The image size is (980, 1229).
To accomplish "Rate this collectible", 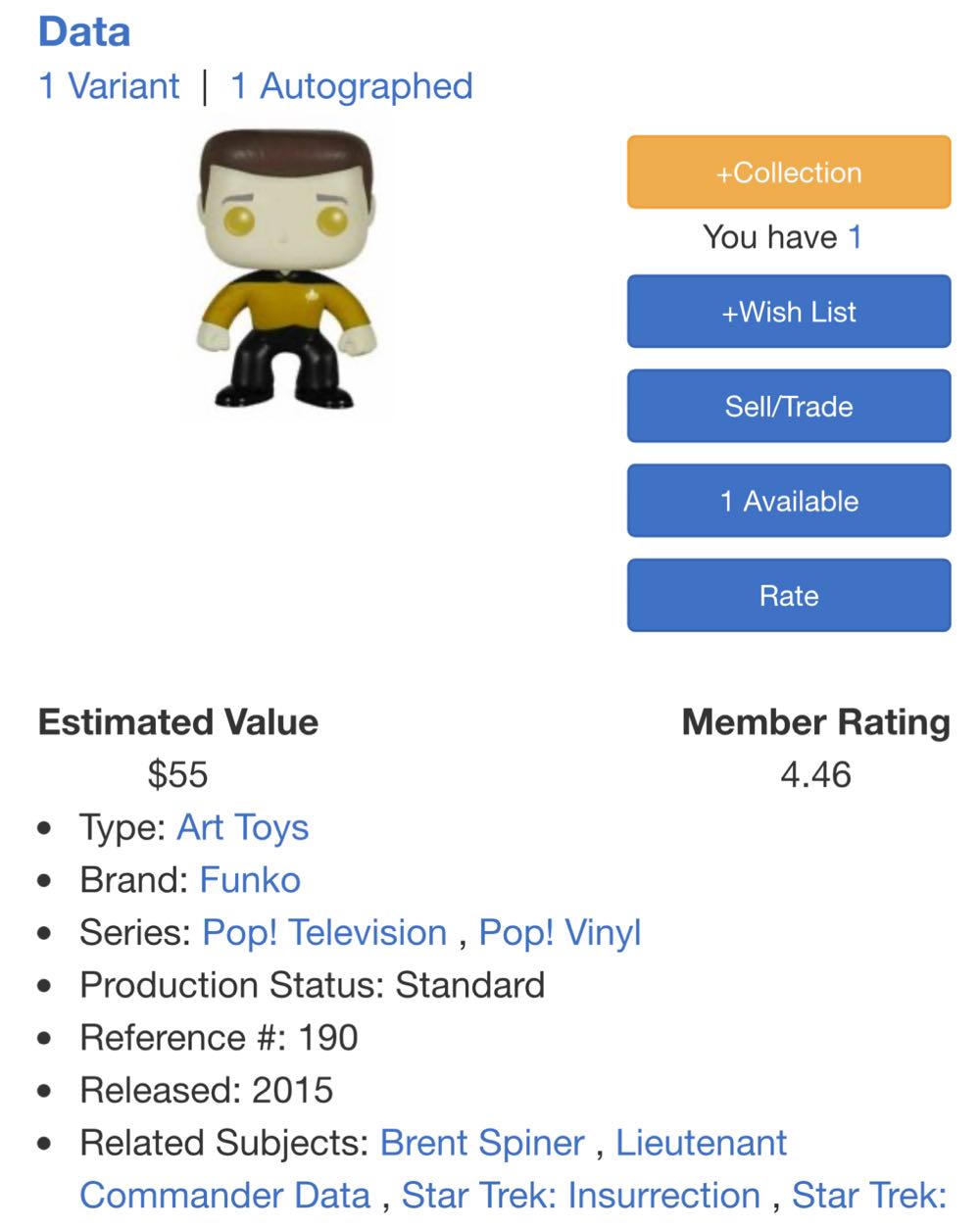I will [788, 595].
